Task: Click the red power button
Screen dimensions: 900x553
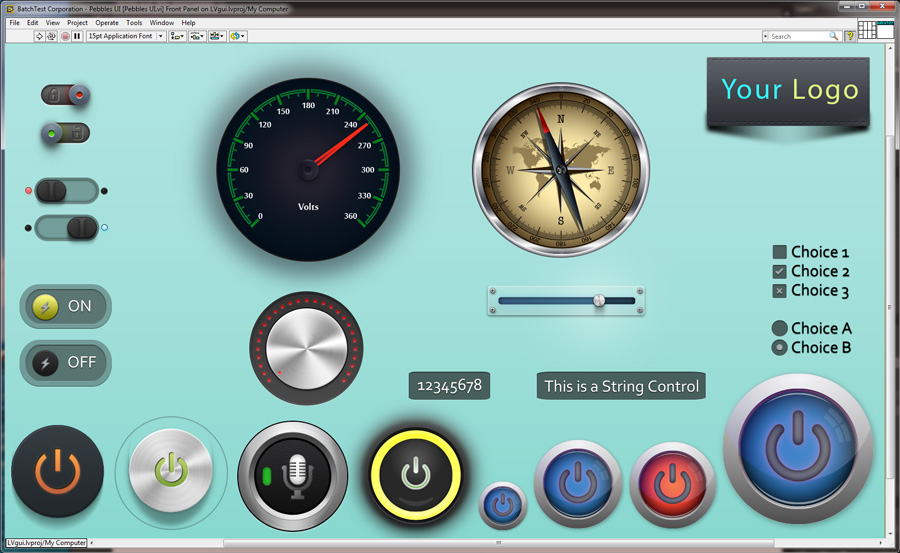Action: click(x=672, y=484)
